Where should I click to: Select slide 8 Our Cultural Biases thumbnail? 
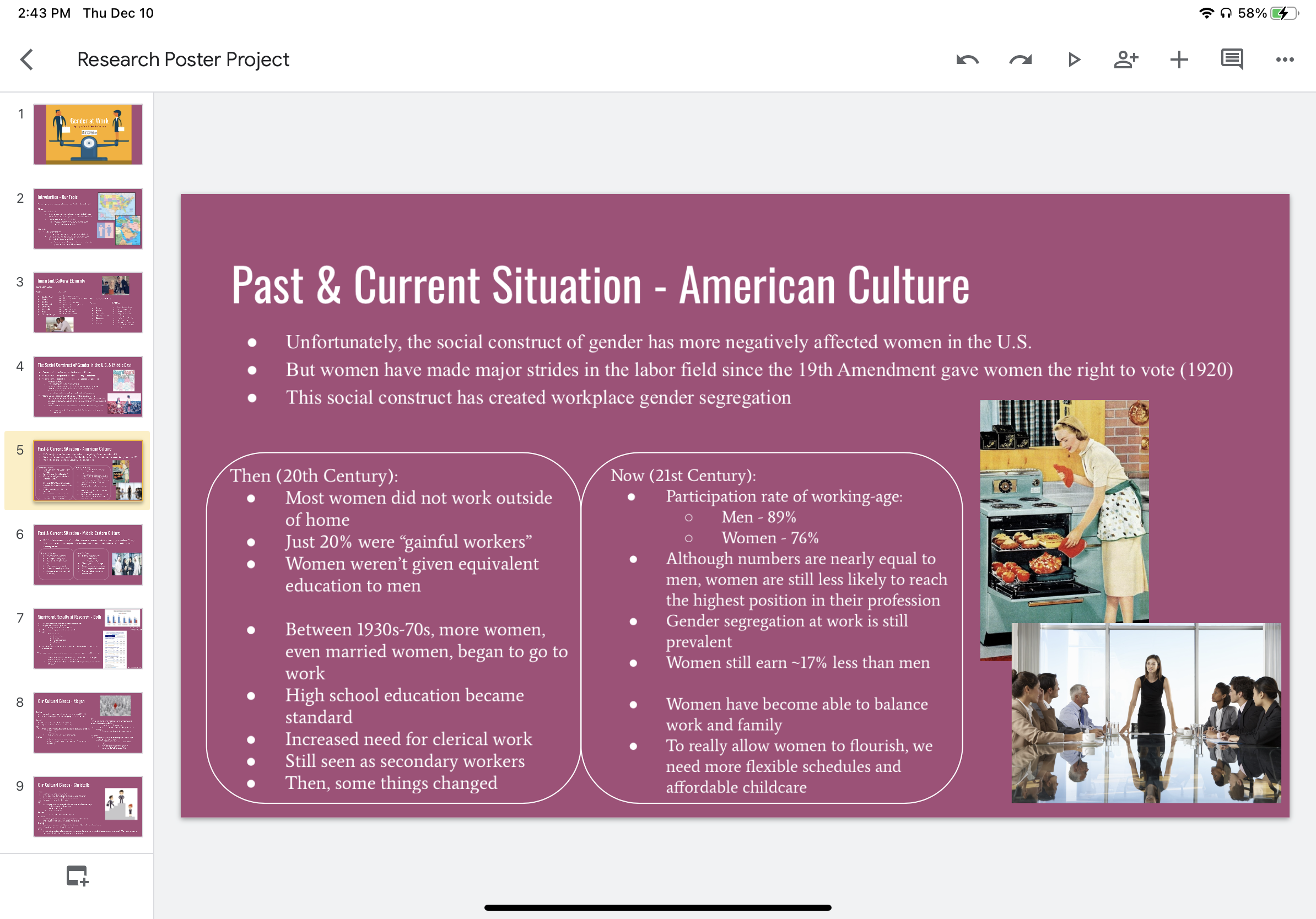coord(88,722)
